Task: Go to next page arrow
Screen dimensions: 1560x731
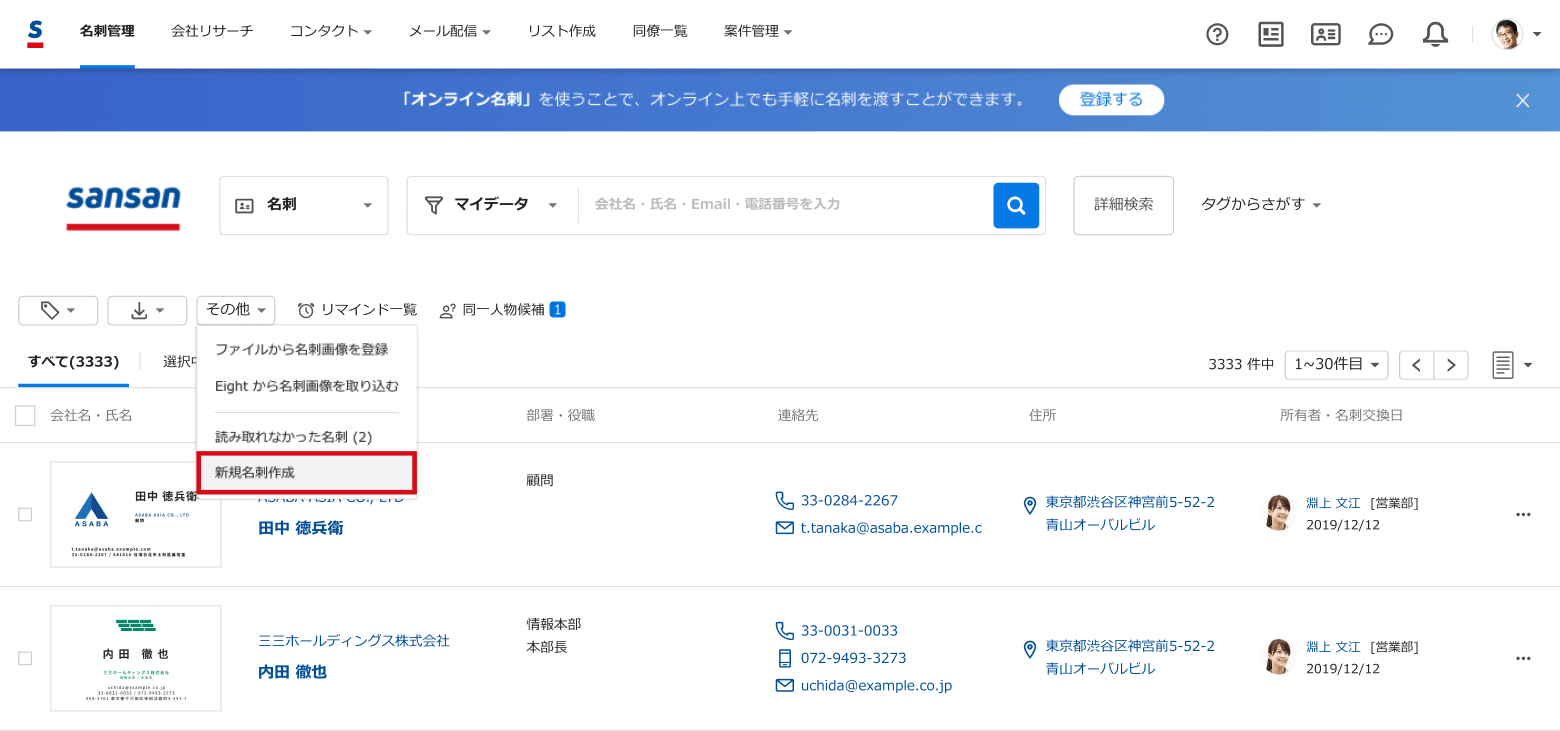Action: (x=1450, y=365)
